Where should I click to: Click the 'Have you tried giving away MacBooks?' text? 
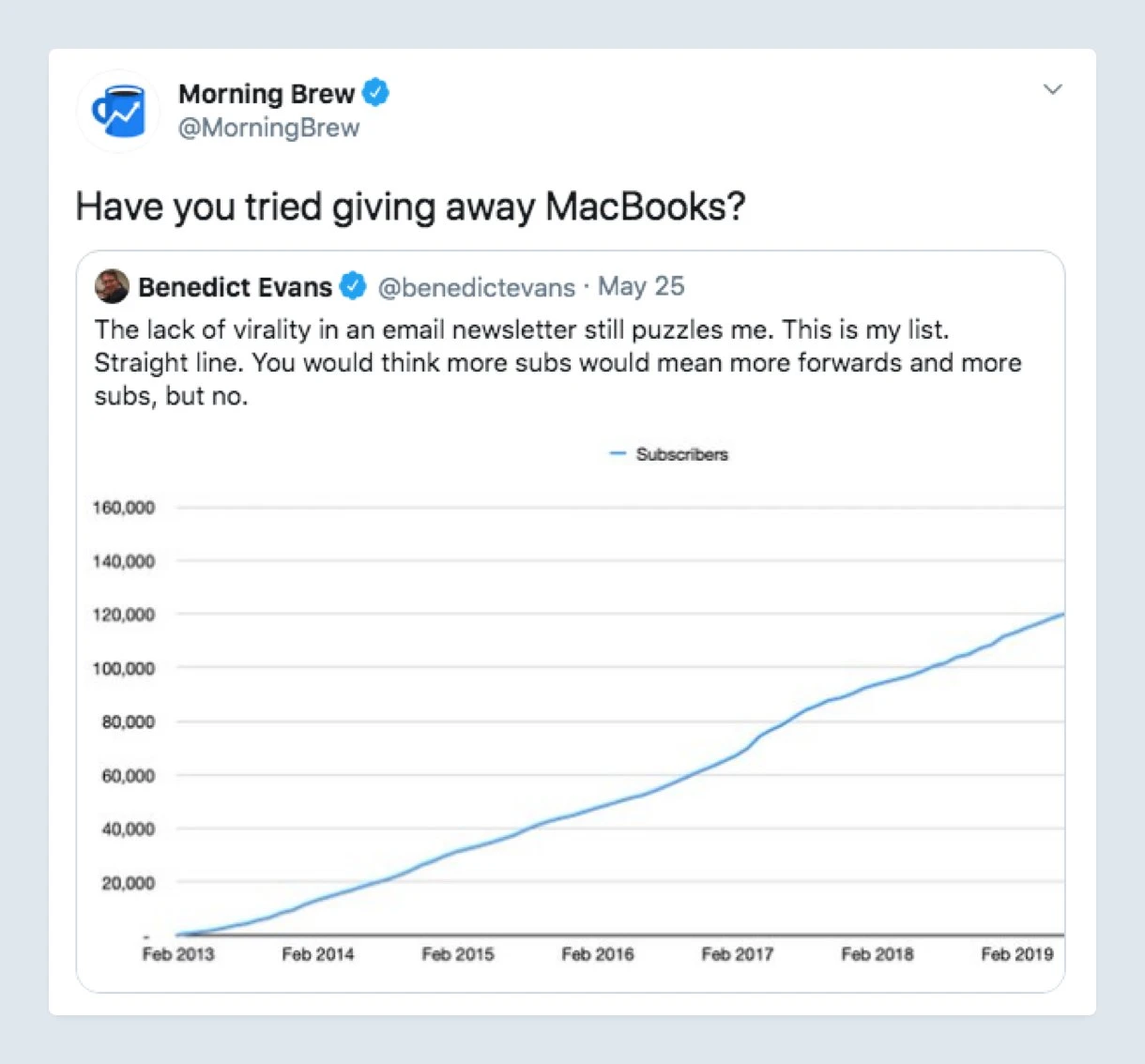pyautogui.click(x=410, y=206)
